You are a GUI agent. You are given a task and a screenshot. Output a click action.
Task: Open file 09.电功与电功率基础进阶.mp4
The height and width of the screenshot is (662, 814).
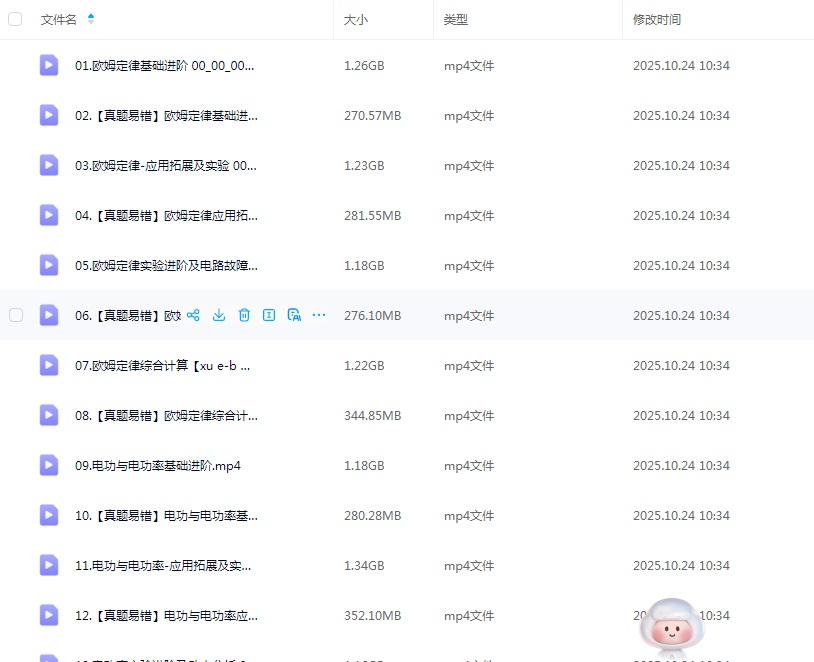158,466
